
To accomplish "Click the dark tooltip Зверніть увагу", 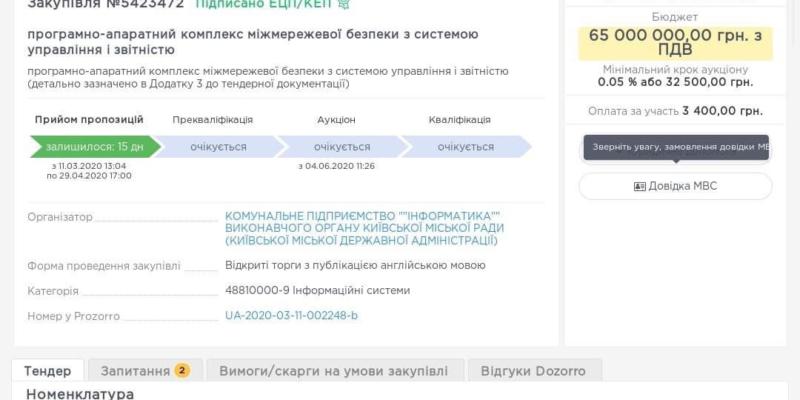I will (676, 147).
